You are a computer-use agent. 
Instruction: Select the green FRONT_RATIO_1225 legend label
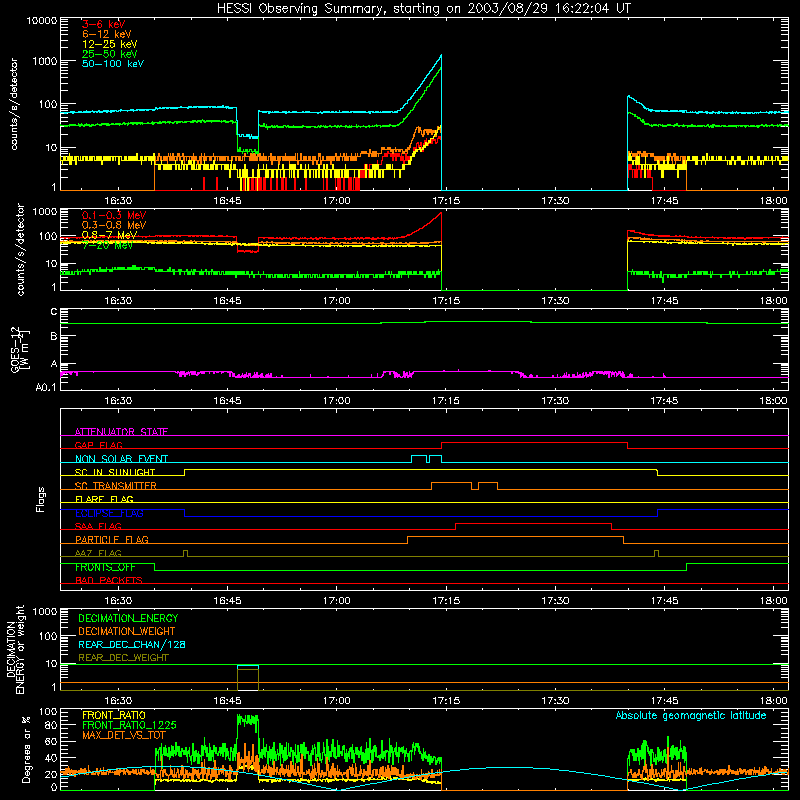click(x=129, y=725)
